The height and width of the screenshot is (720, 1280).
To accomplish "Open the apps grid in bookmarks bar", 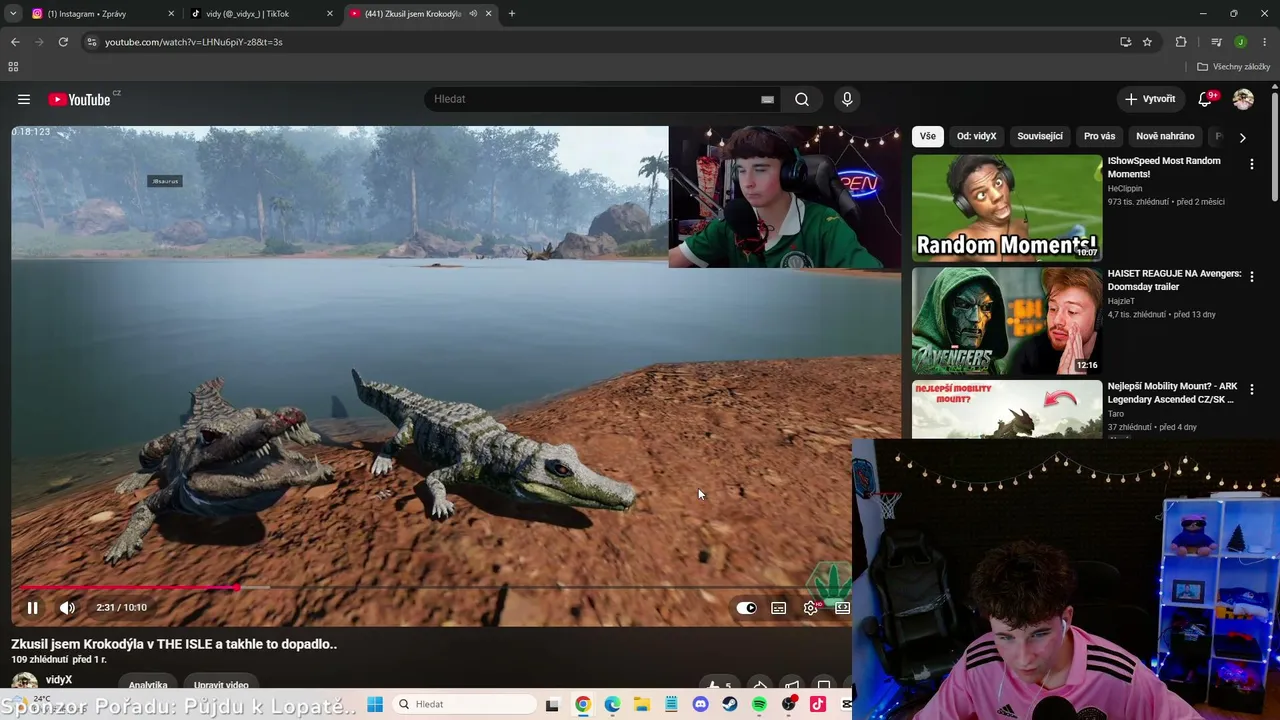I will tap(13, 67).
